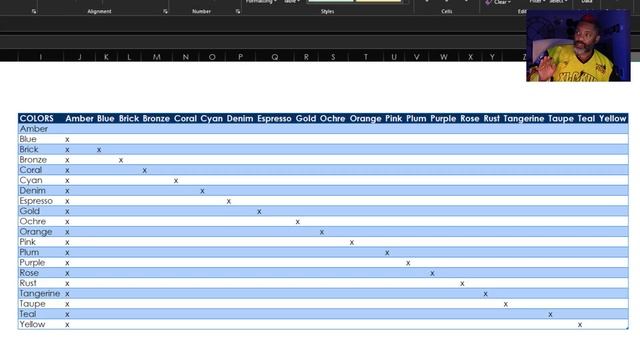Image resolution: width=640 pixels, height=360 pixels.
Task: Select the Taupe row label cell
Action: point(41,304)
